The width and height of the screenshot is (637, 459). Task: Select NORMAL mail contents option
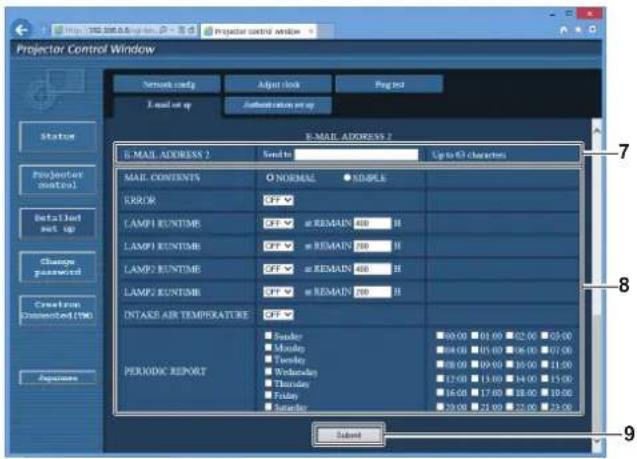(269, 178)
